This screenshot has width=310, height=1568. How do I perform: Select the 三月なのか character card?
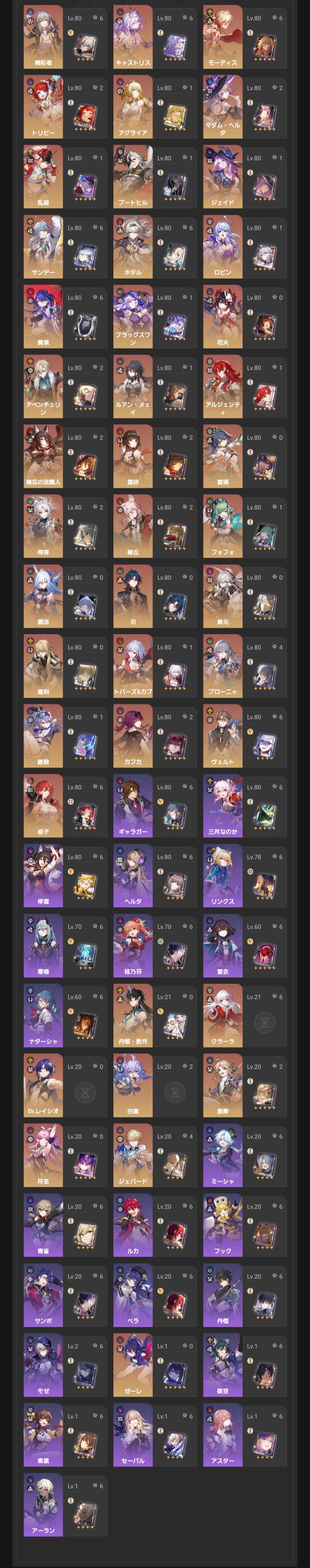point(222,806)
